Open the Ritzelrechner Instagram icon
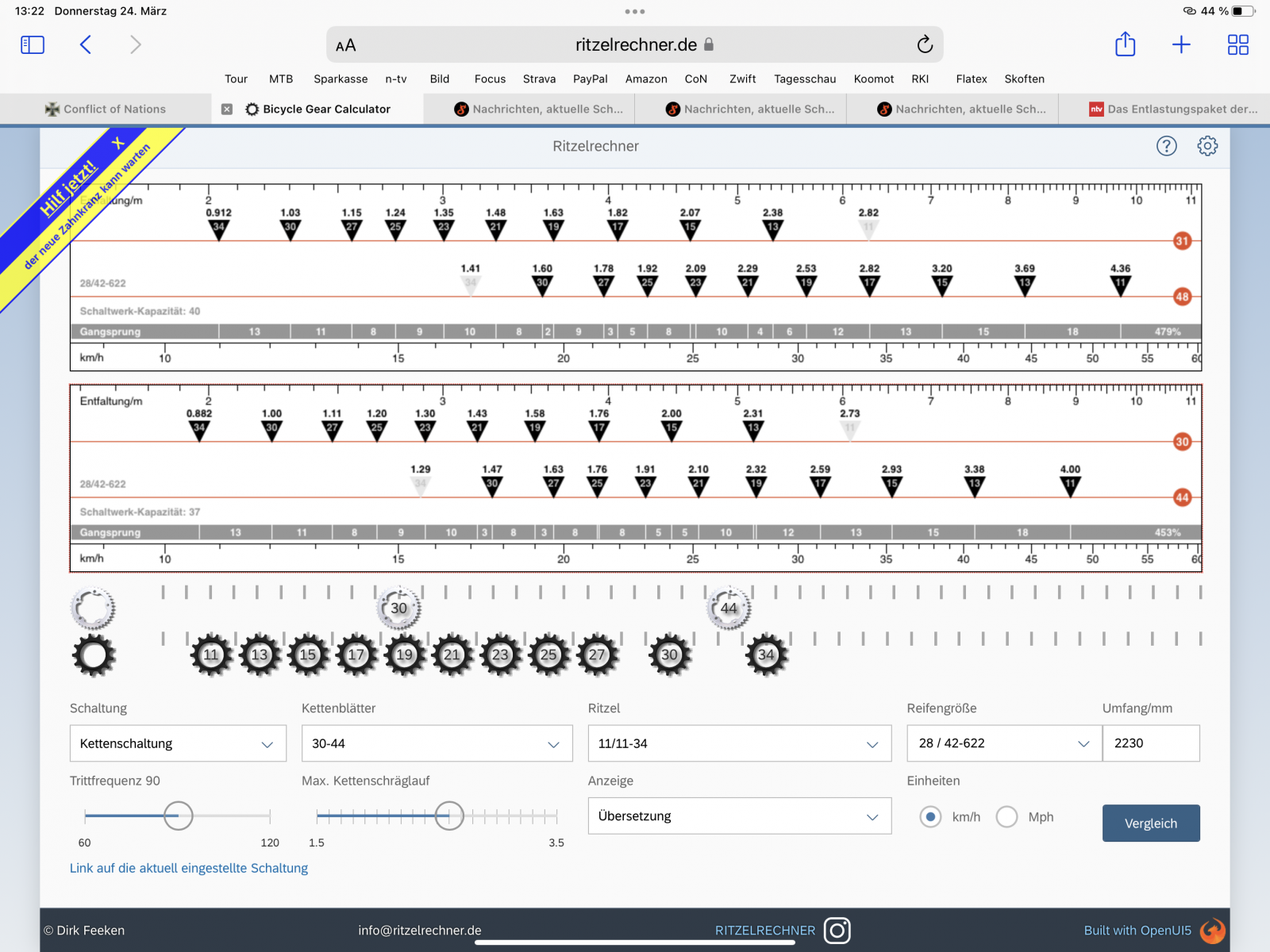The image size is (1270, 952). pos(837,930)
